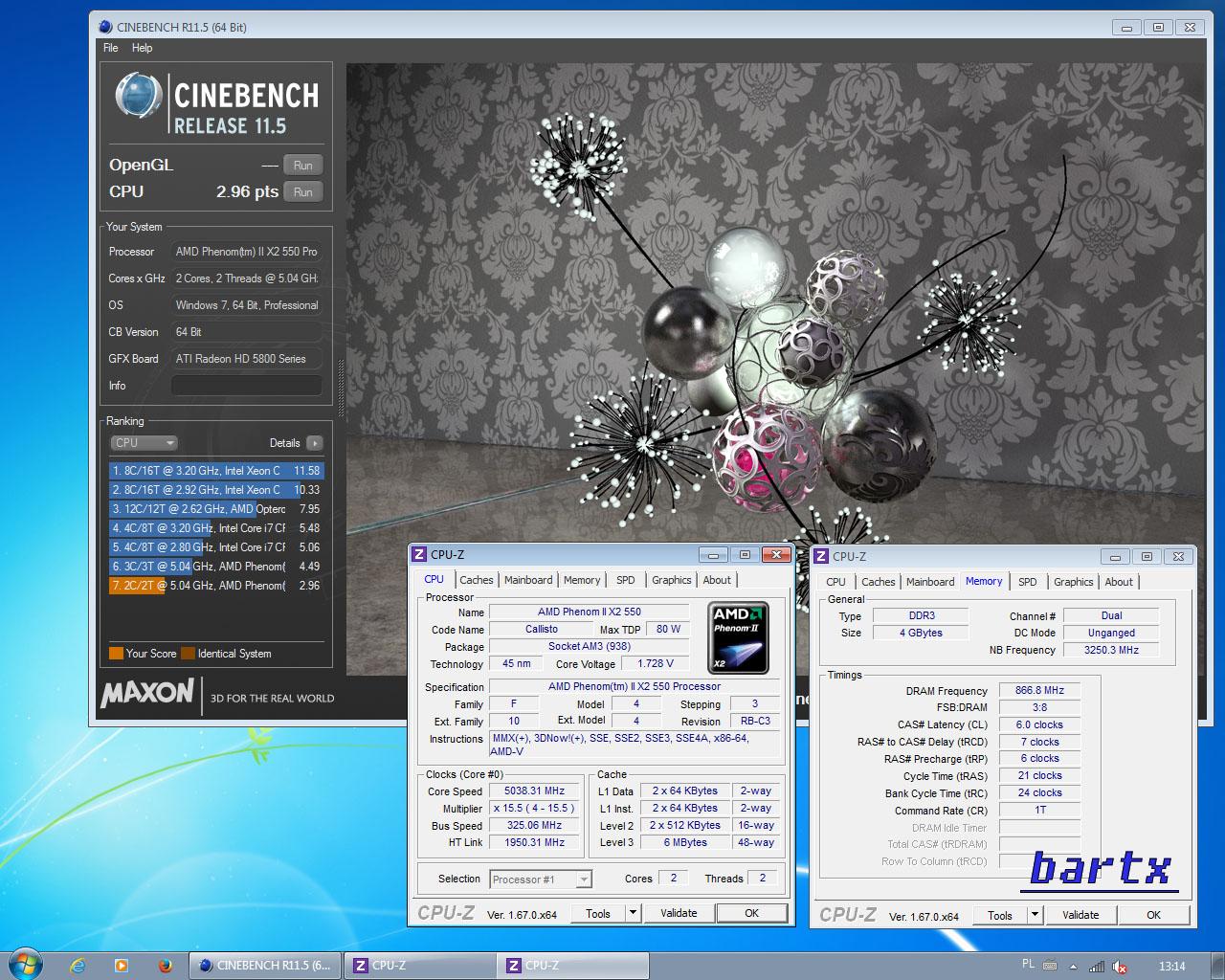Click the Cinebench panel splitter handle
Screen dimensions: 1225x980
point(340,388)
